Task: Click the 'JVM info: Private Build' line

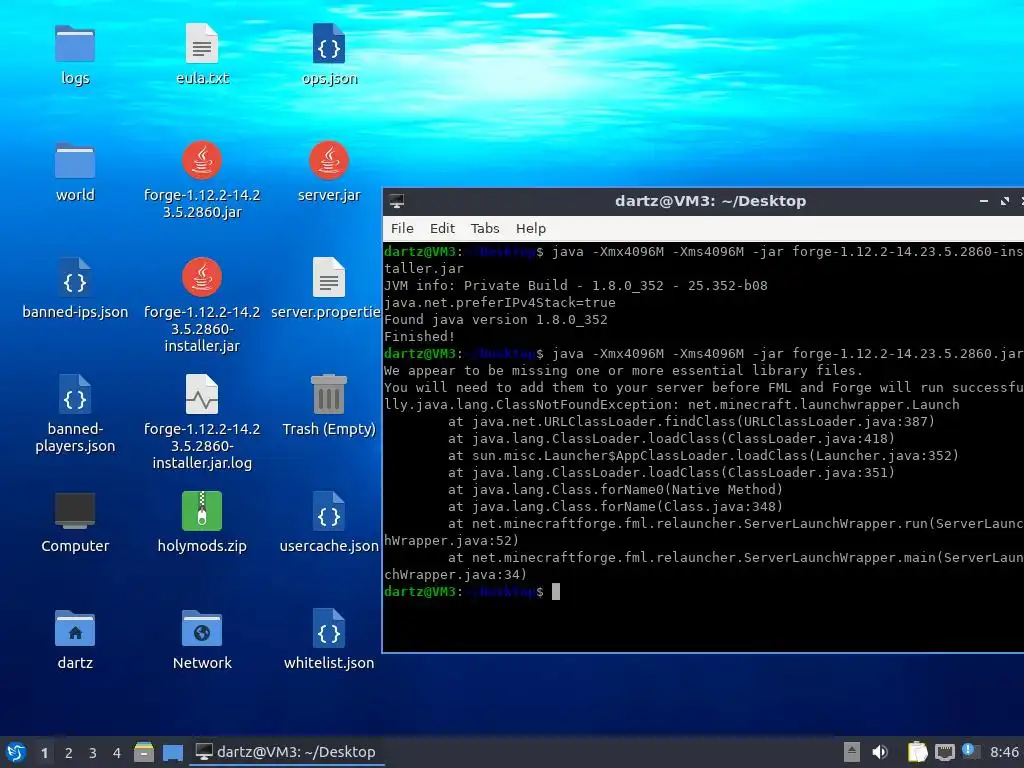Action: click(575, 286)
